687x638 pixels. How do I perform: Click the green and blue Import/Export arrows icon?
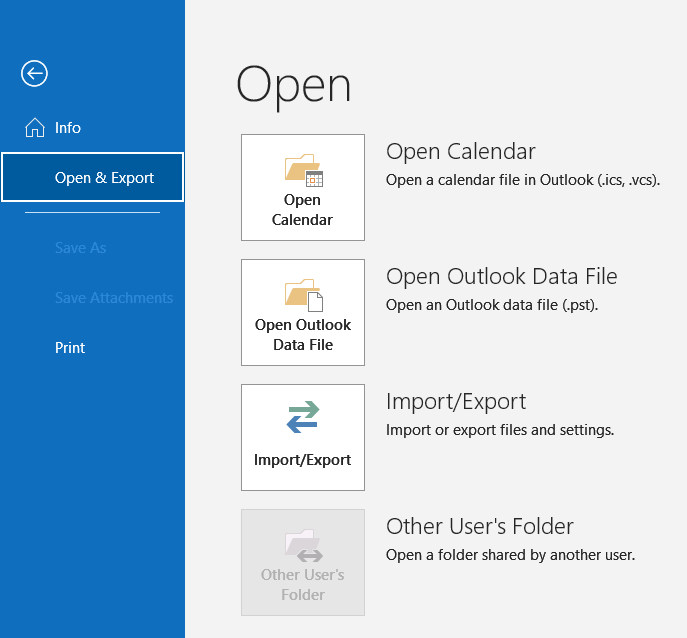[303, 418]
